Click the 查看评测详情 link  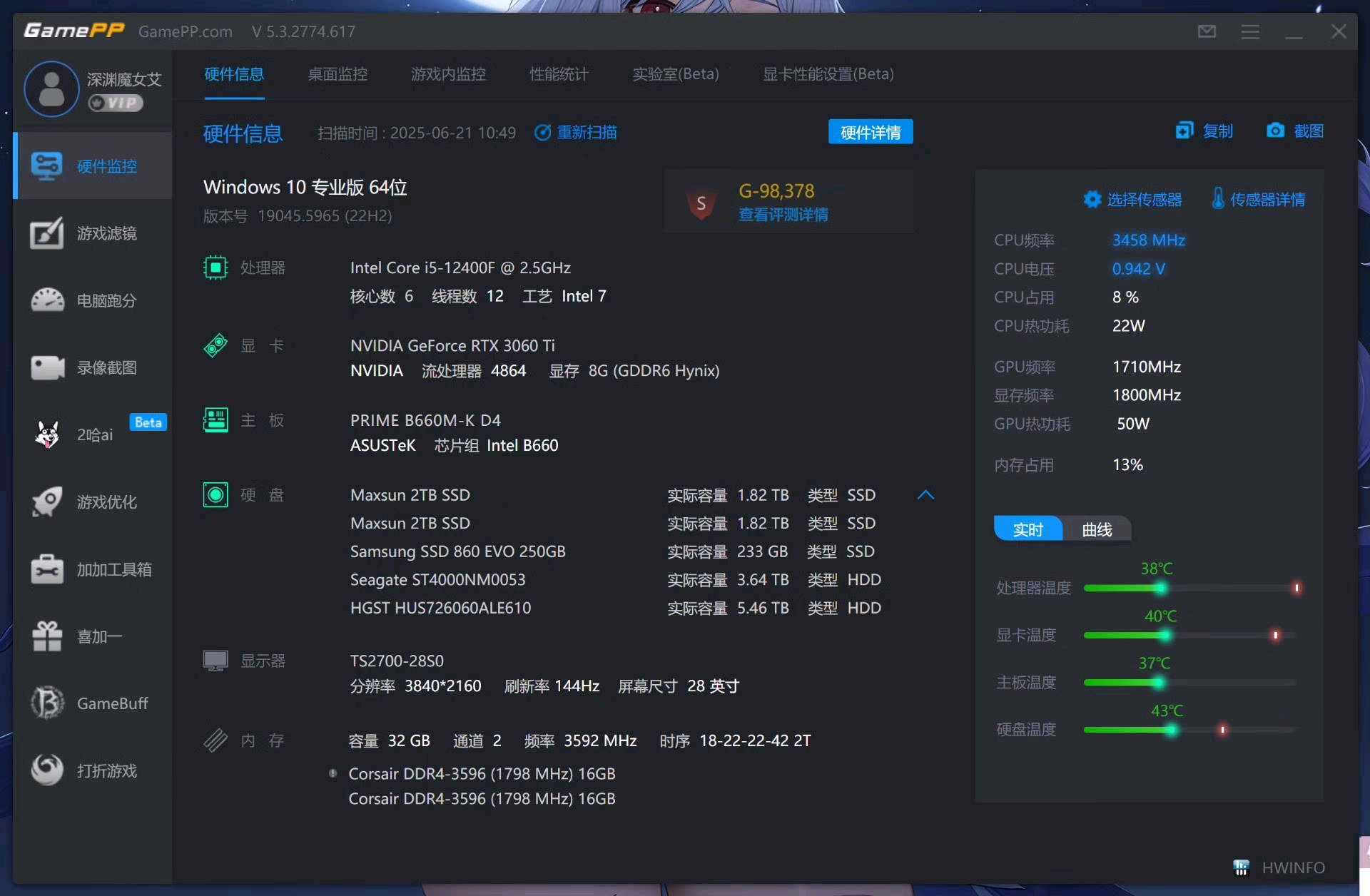click(783, 215)
